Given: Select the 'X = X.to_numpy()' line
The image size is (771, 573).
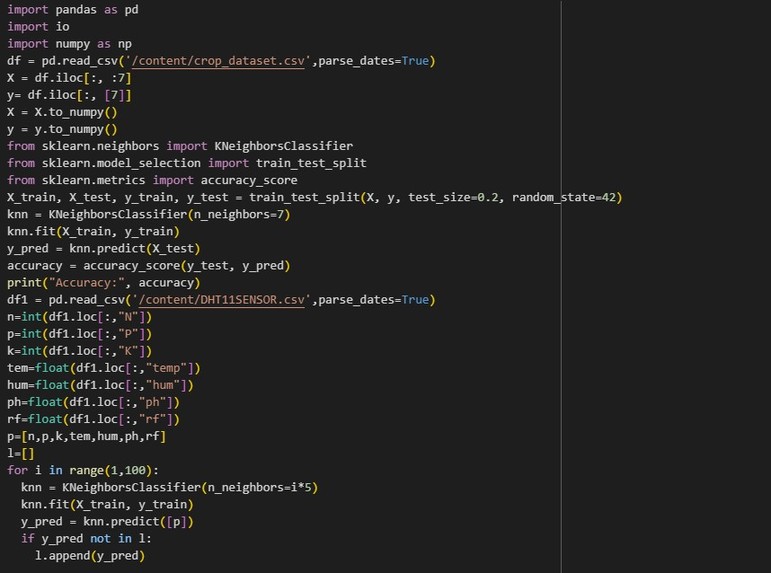Looking at the screenshot, I should (x=62, y=112).
